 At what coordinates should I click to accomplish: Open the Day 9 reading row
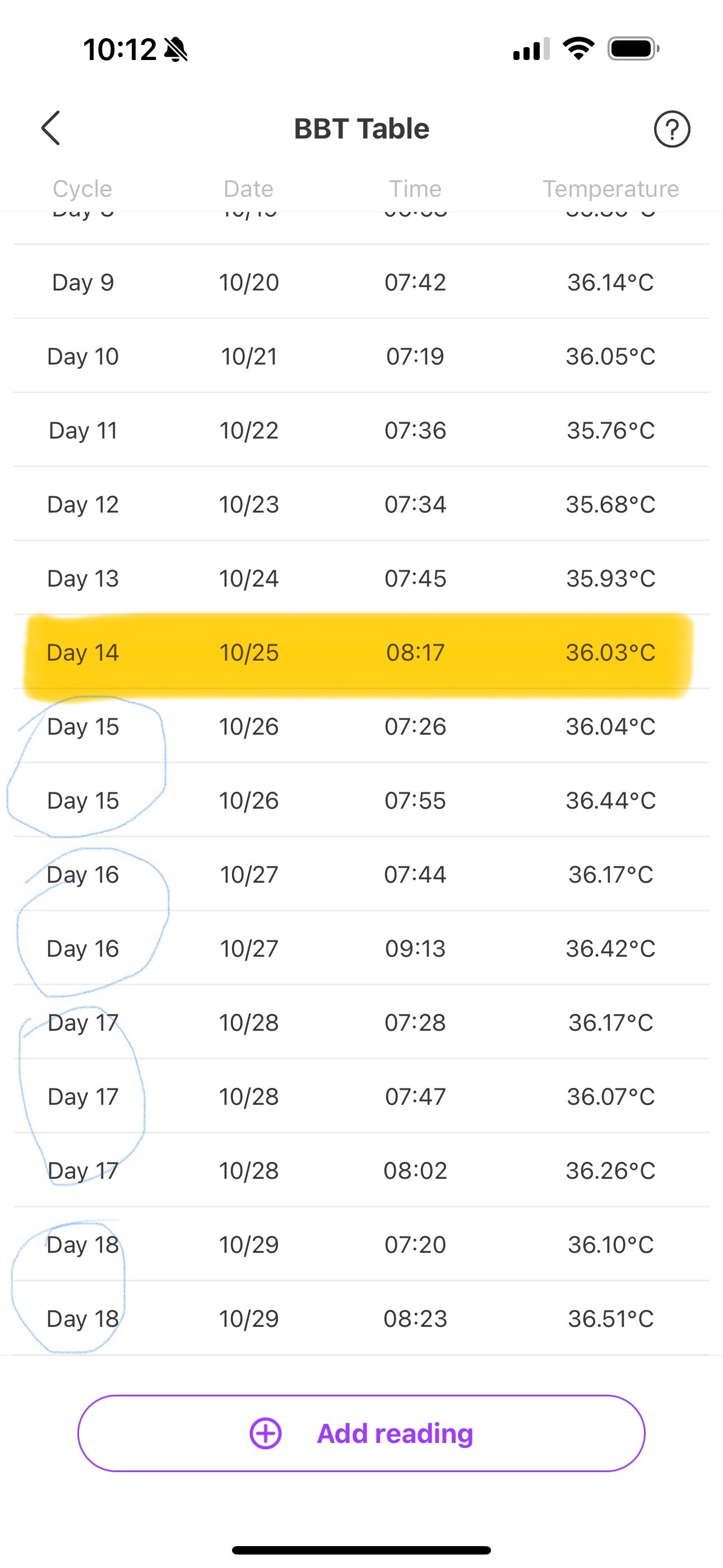point(361,283)
